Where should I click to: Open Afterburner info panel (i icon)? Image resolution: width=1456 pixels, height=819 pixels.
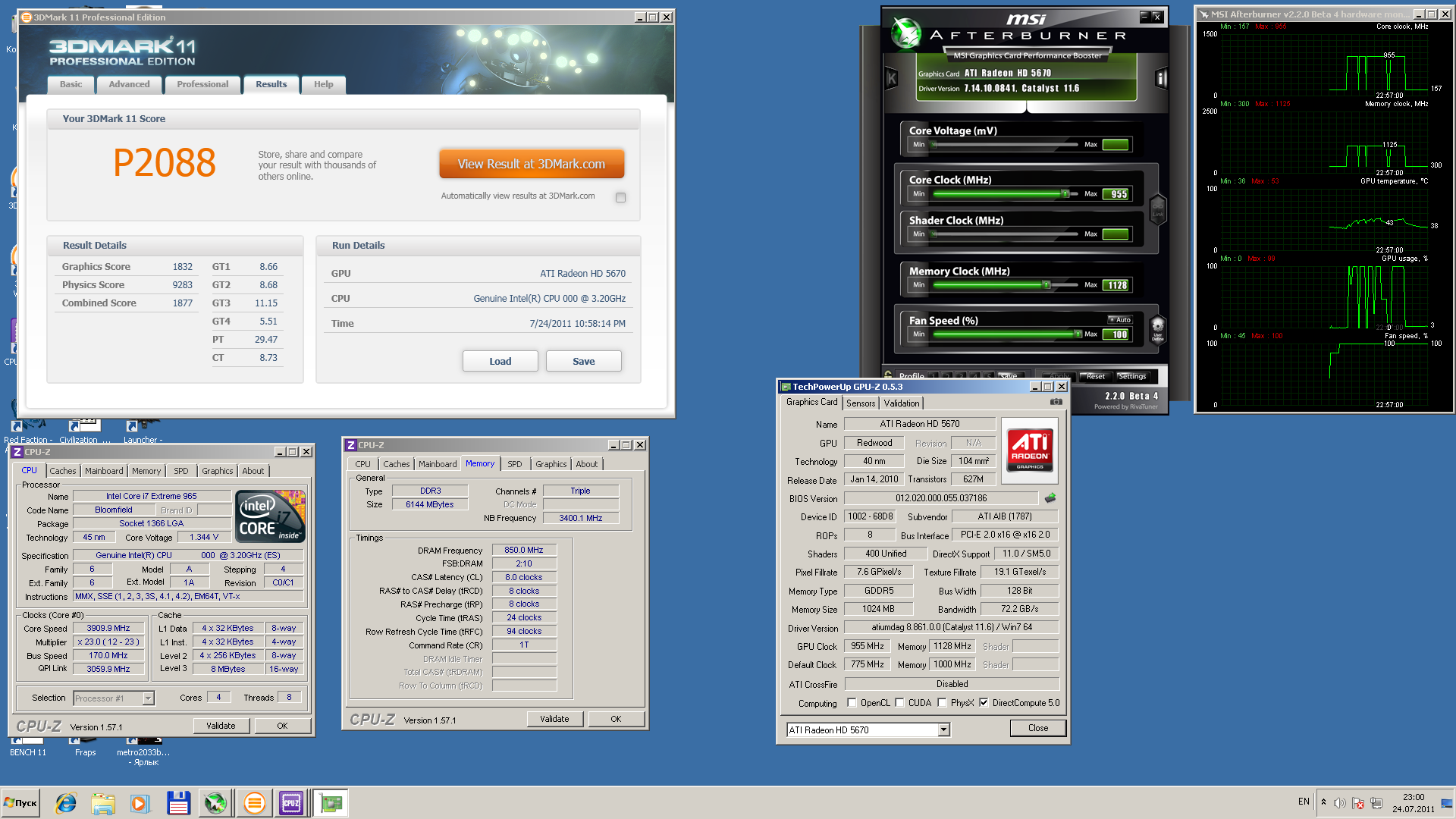click(1161, 78)
